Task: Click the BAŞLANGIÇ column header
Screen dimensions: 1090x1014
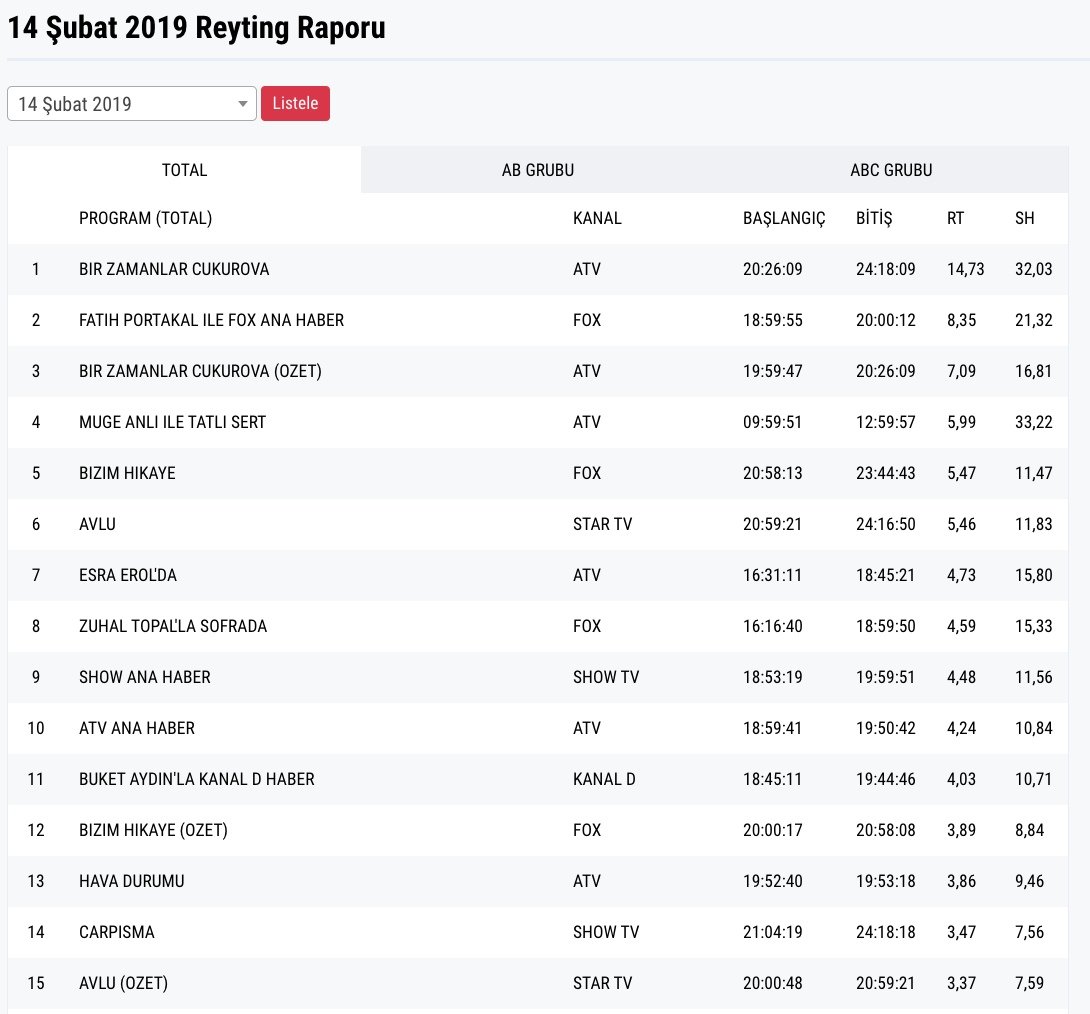Action: pyautogui.click(x=784, y=218)
